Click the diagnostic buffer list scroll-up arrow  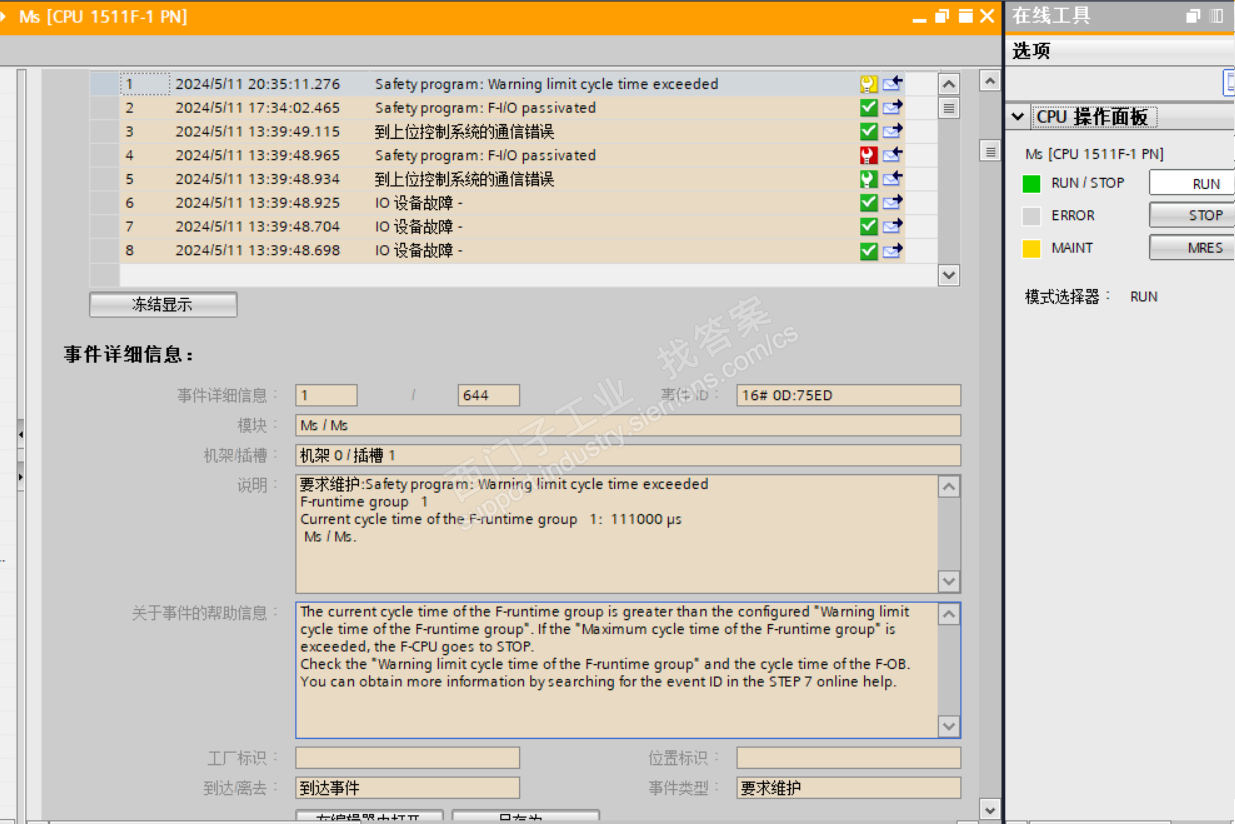pos(949,85)
